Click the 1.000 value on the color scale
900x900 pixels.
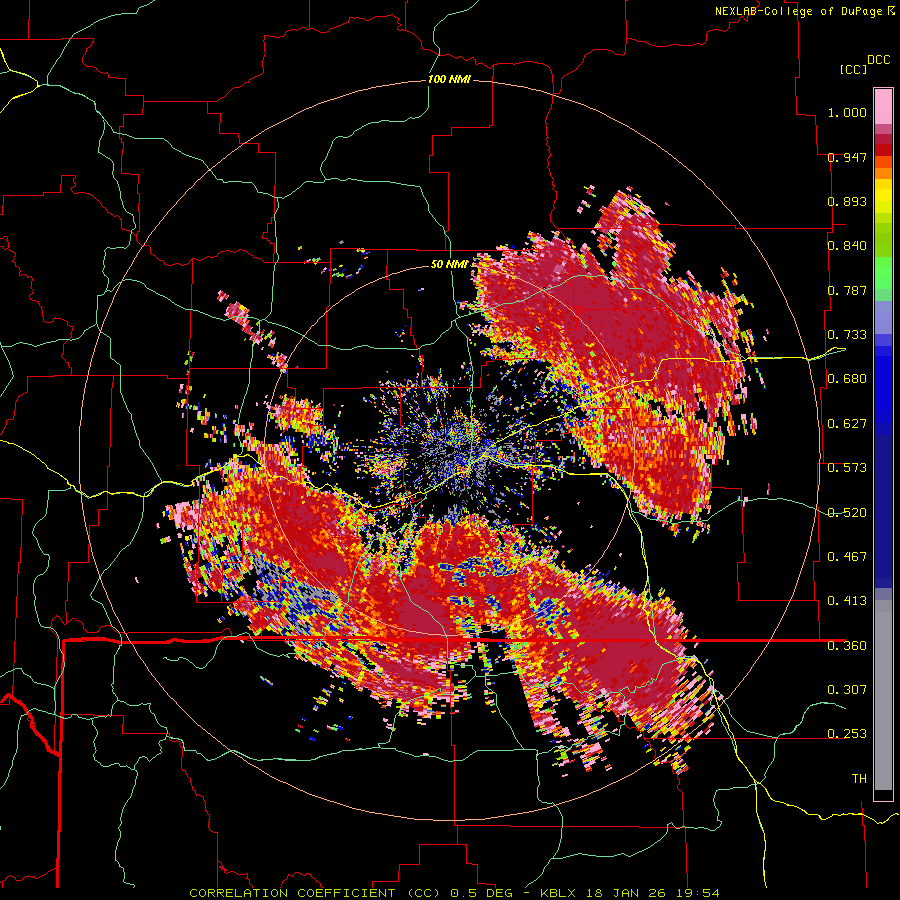point(847,112)
